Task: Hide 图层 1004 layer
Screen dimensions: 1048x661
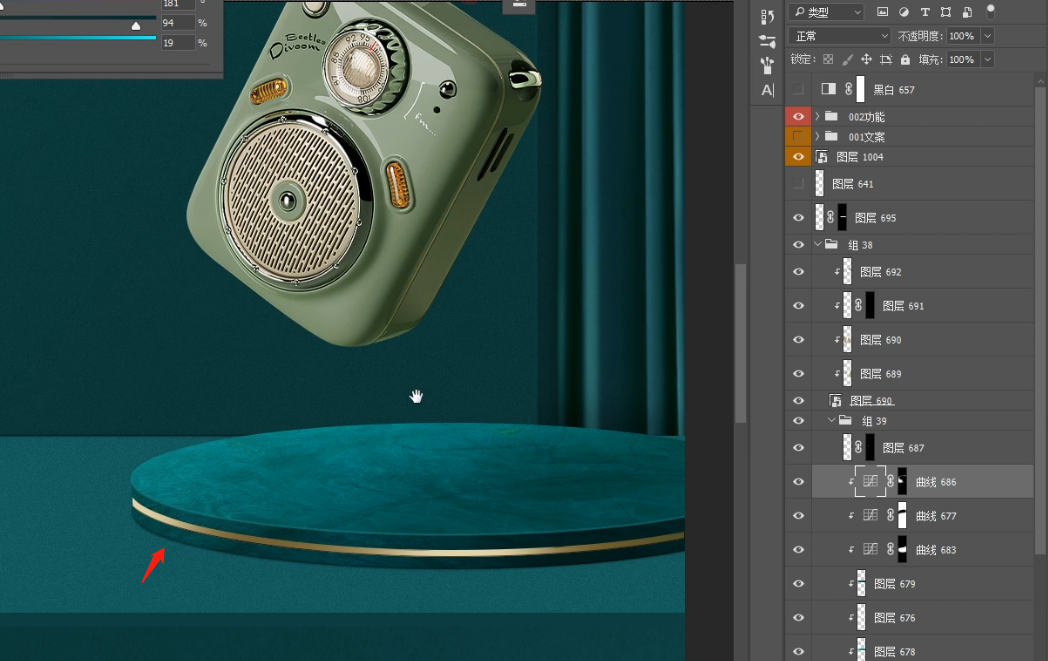Action: click(x=798, y=156)
